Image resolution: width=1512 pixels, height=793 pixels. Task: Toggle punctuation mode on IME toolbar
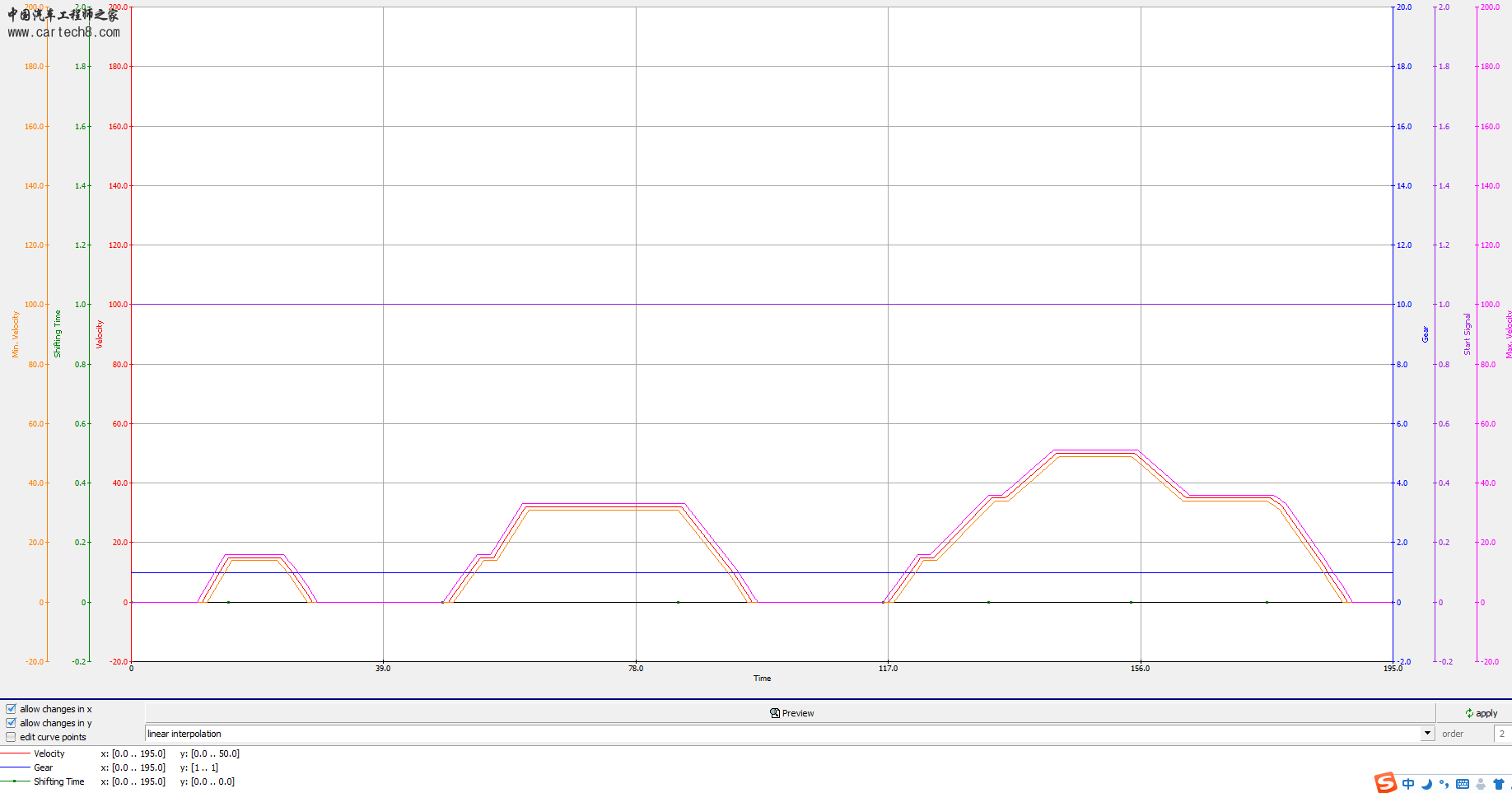point(1444,784)
